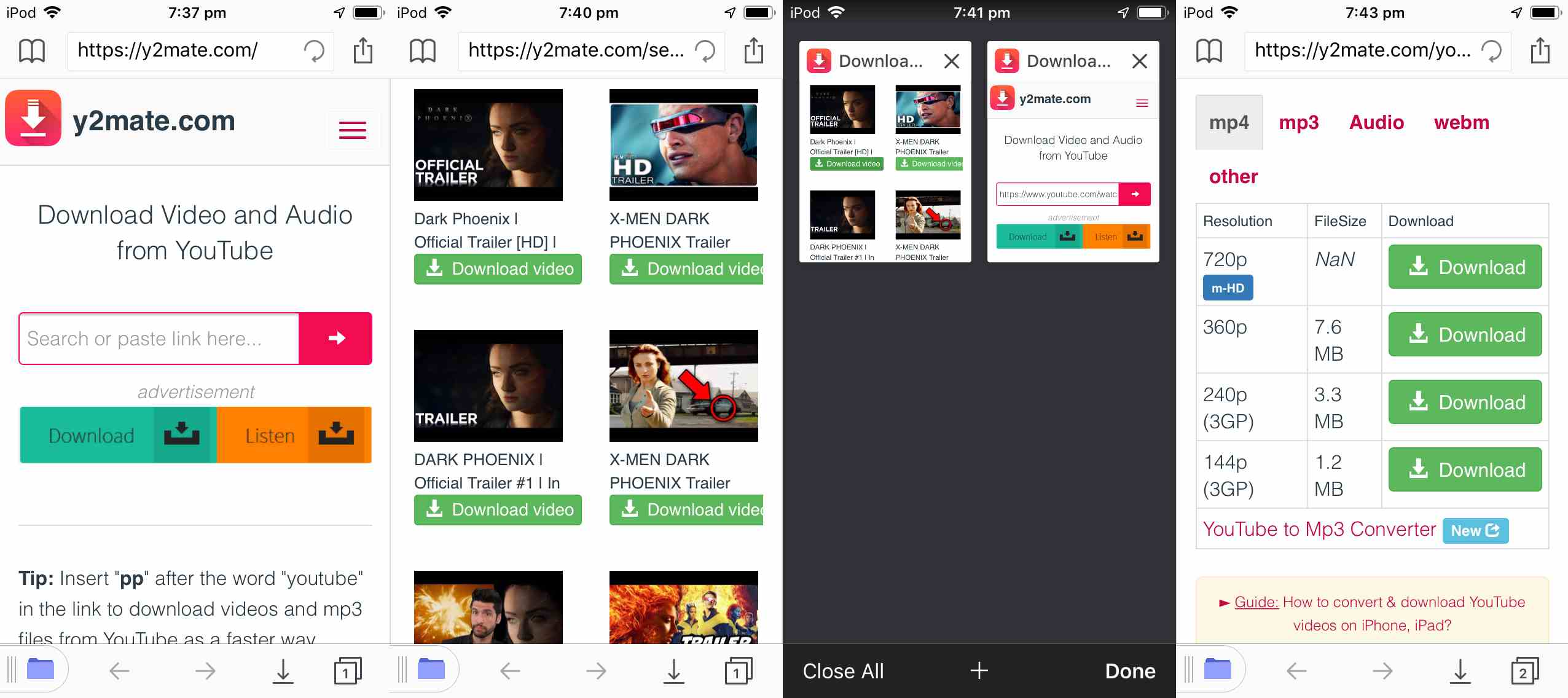The image size is (1568, 698).
Task: Open bookmarks icon in second search results screen
Action: click(x=423, y=51)
